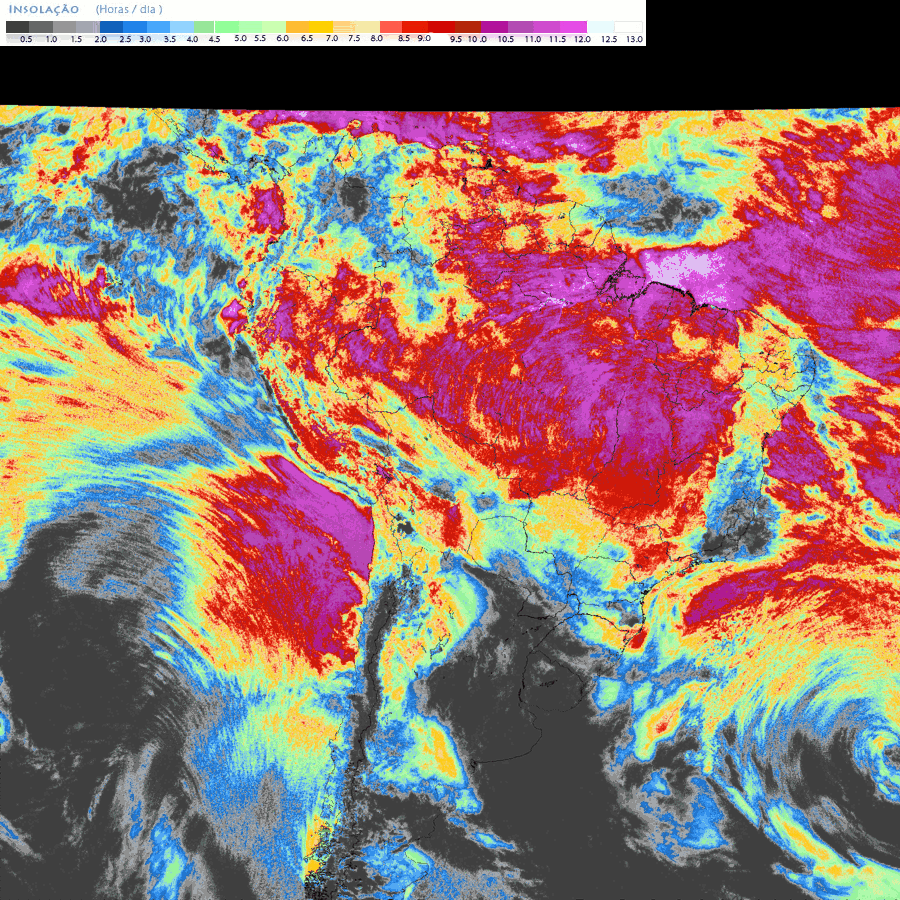Screen dimensions: 900x900
Task: Click the '4.5' legend value
Action: pos(214,39)
